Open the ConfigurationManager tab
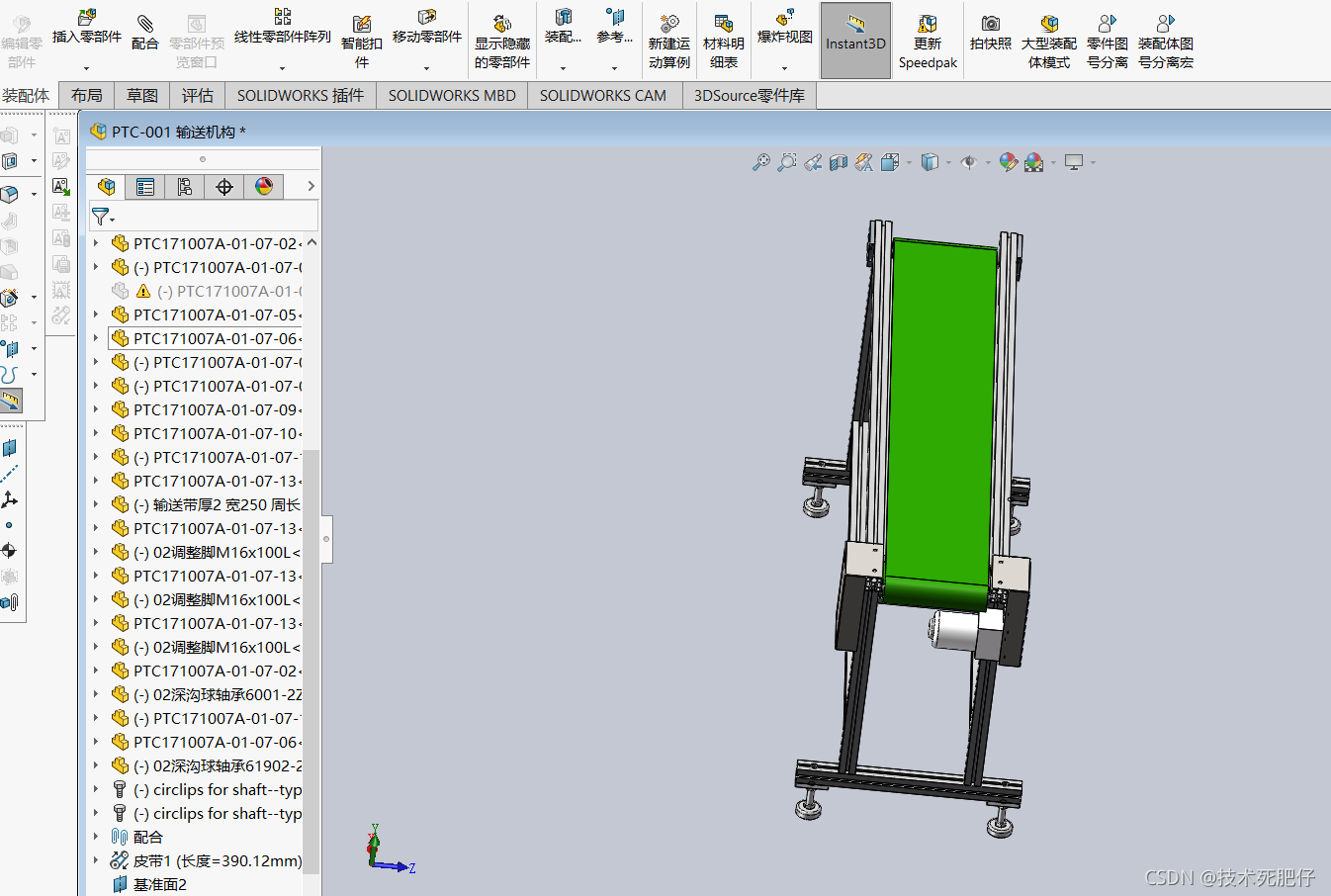 click(x=185, y=187)
